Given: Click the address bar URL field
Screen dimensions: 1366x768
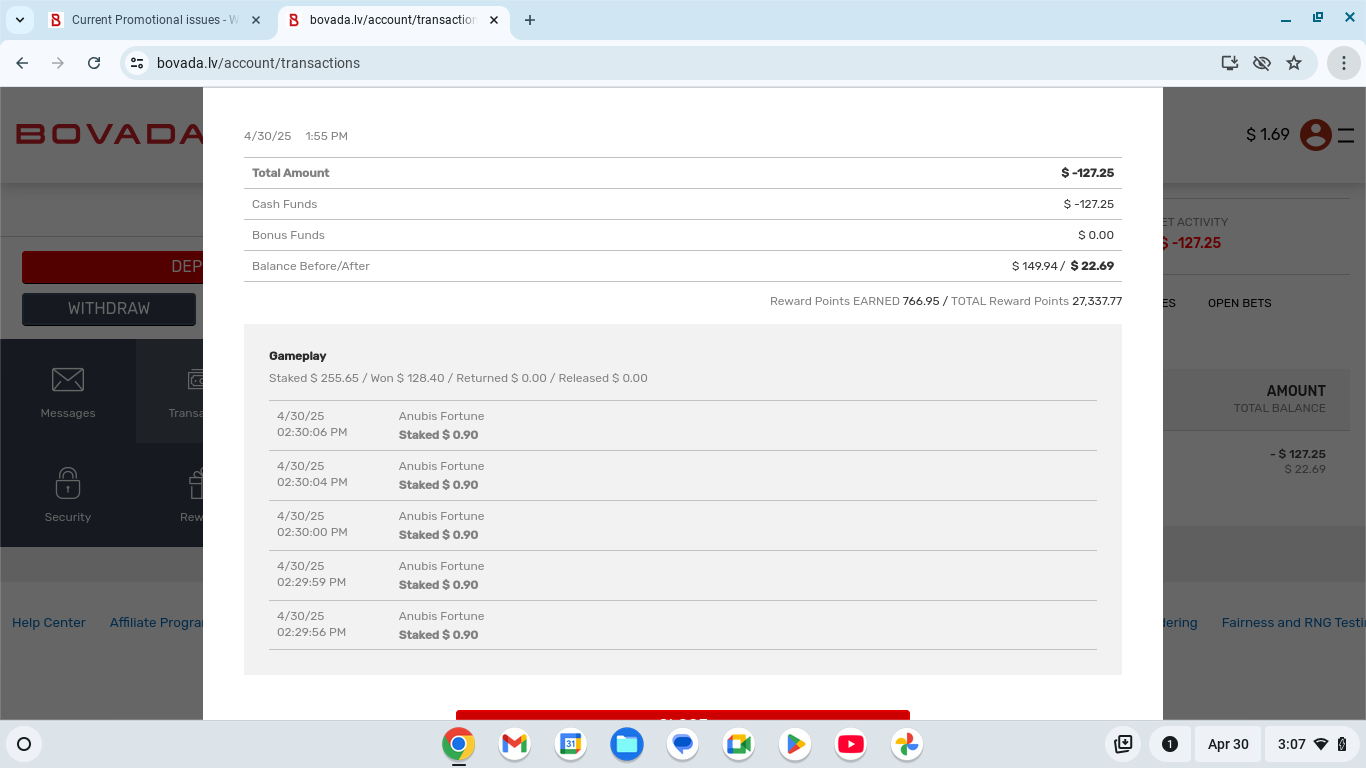Looking at the screenshot, I should [600, 63].
